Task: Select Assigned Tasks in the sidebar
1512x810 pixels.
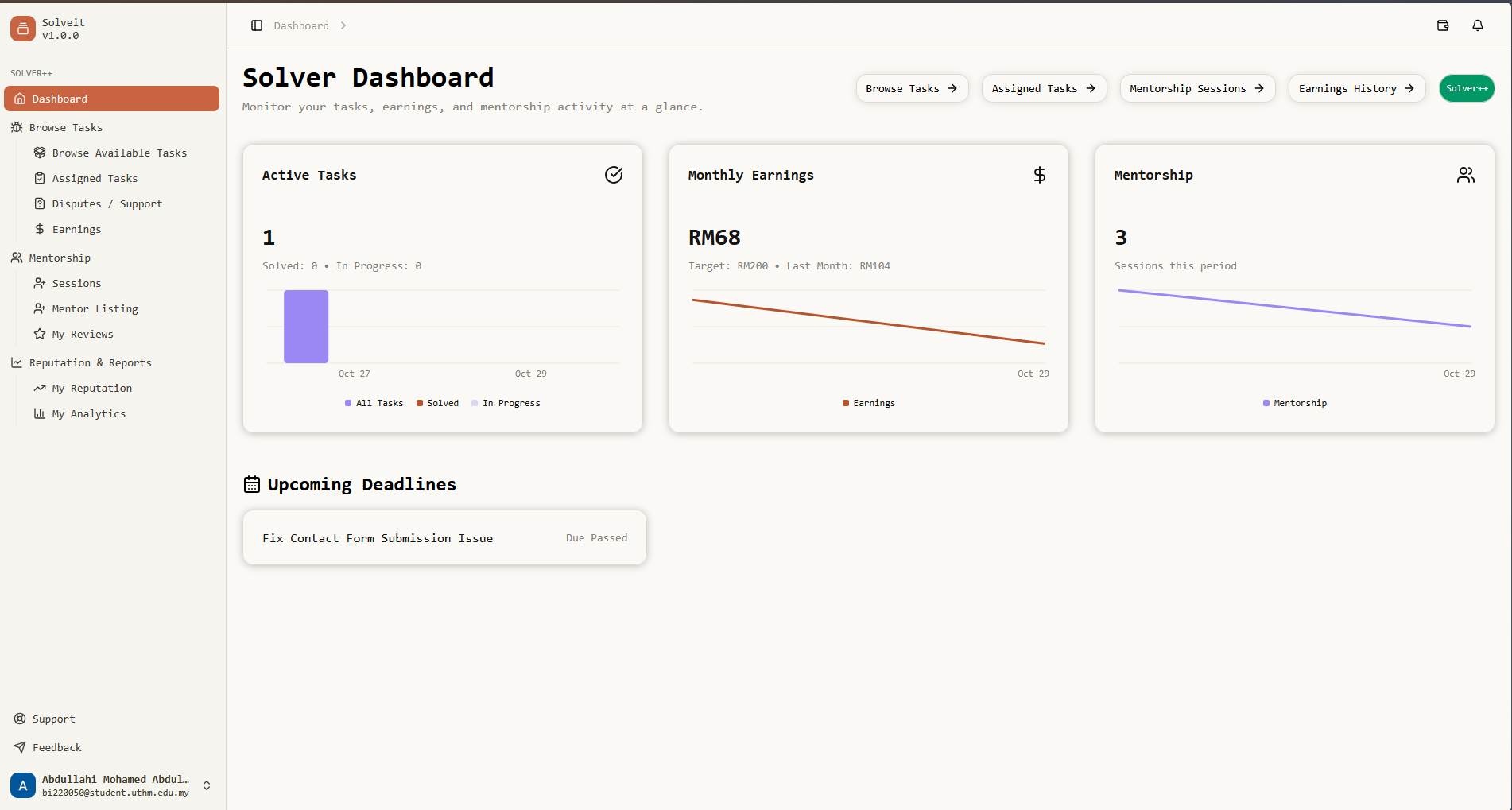Action: (x=94, y=178)
